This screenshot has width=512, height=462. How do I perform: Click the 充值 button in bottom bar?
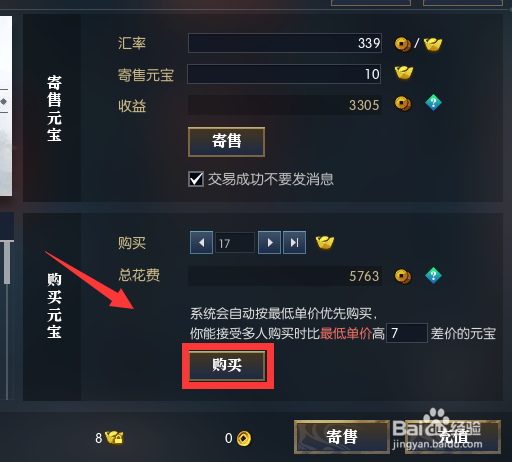[453, 437]
